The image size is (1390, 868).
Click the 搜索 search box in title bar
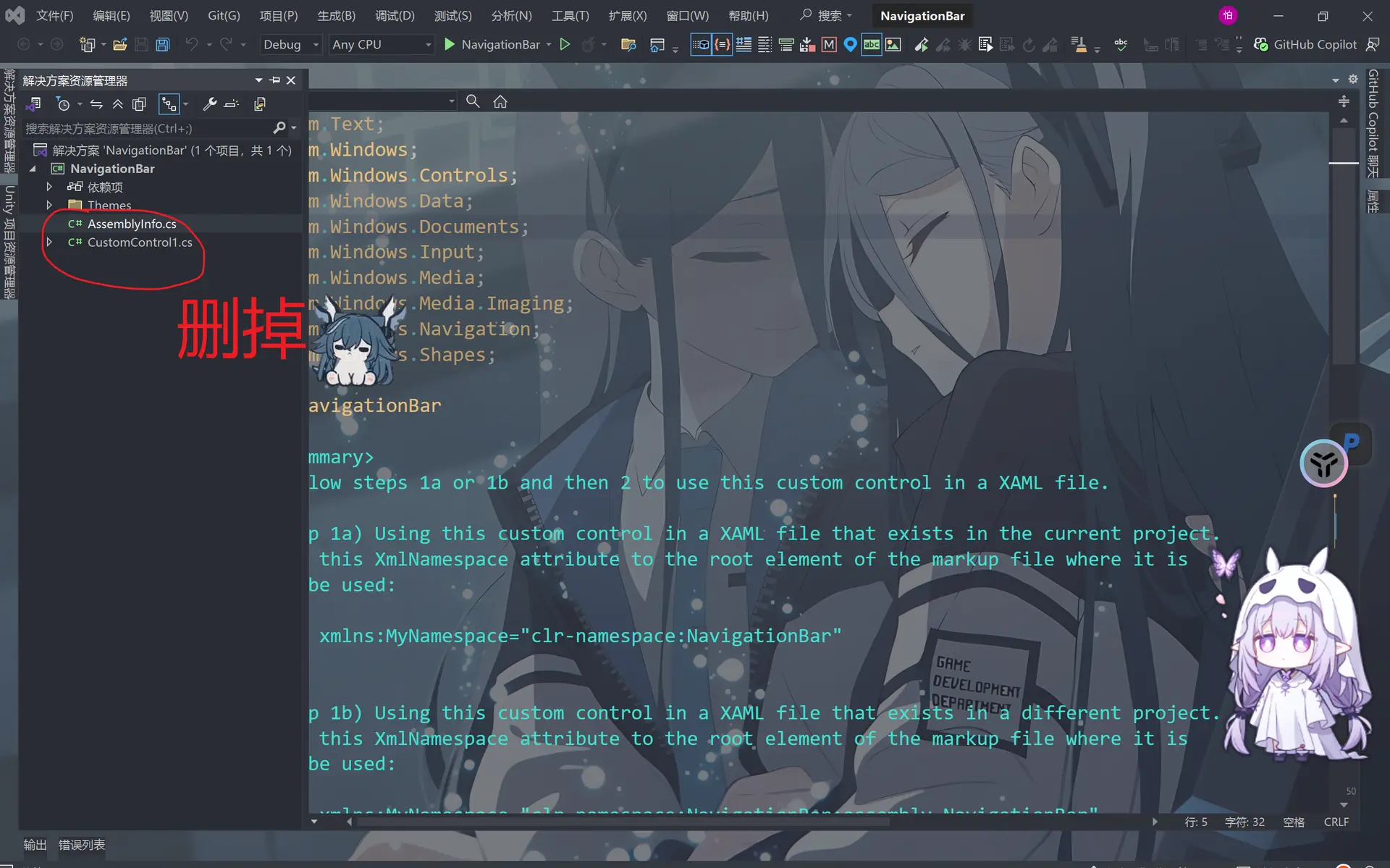coord(827,15)
